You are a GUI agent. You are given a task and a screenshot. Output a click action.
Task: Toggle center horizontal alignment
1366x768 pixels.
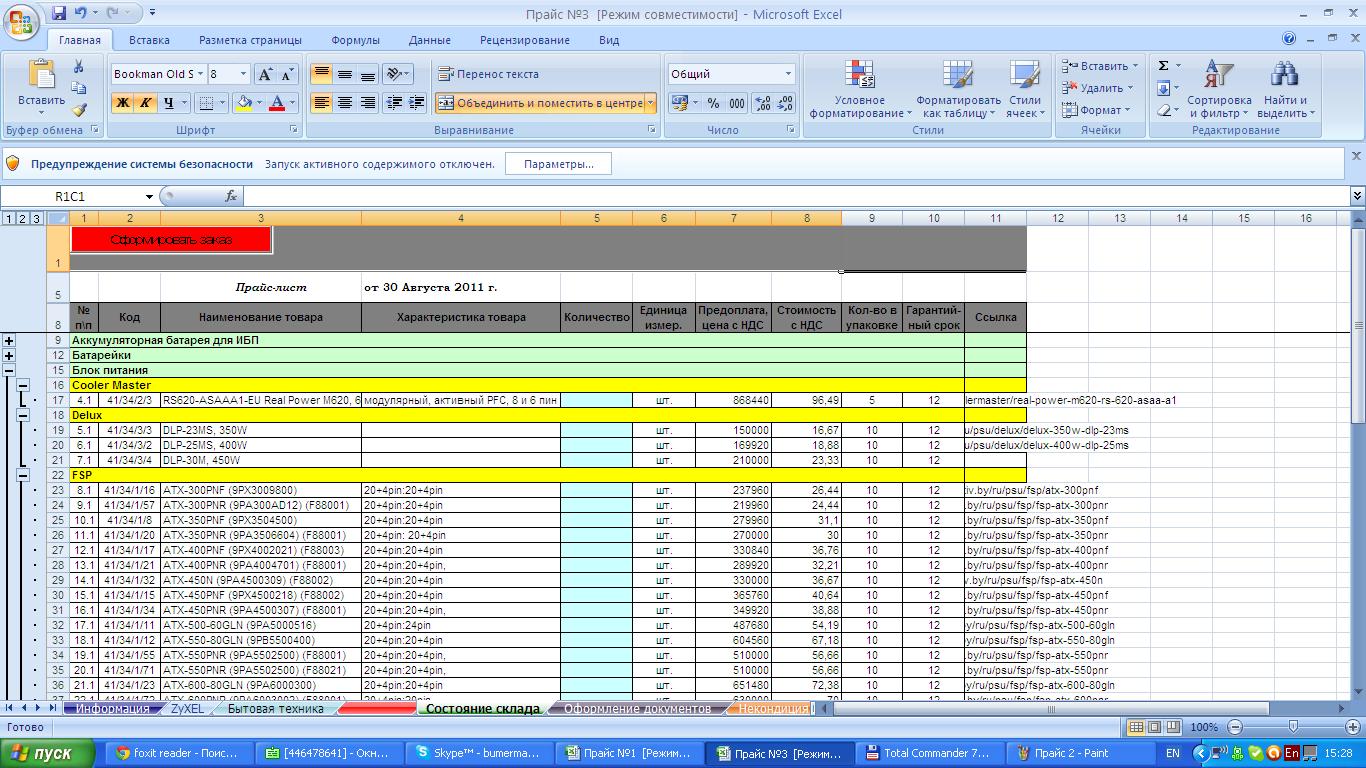[x=345, y=103]
